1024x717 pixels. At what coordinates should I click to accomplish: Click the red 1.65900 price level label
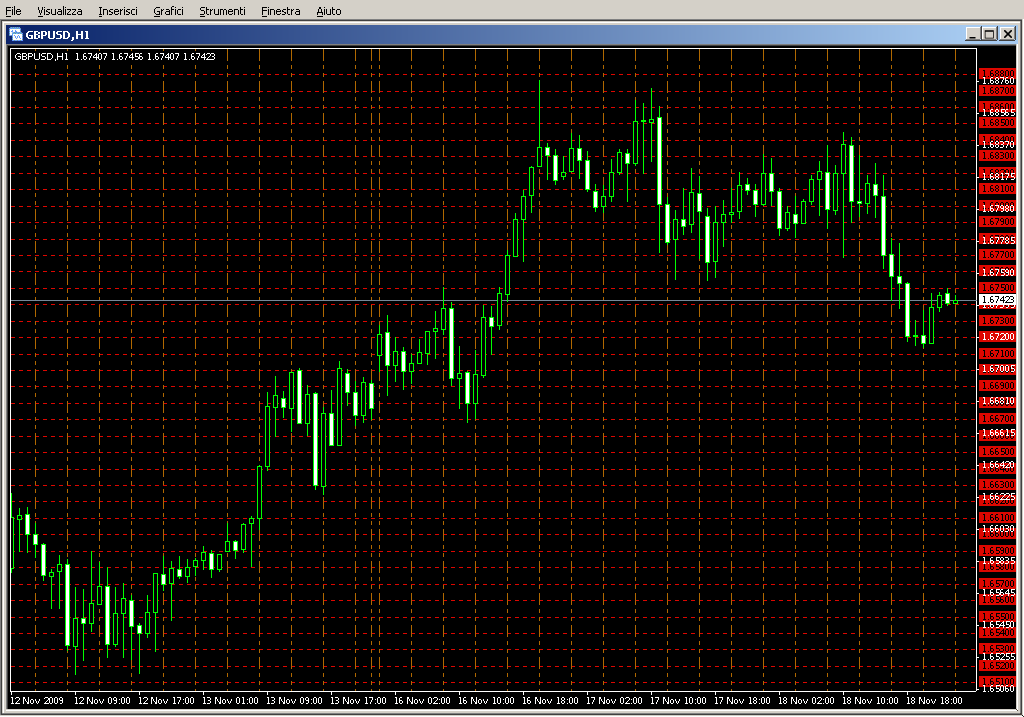click(x=998, y=550)
